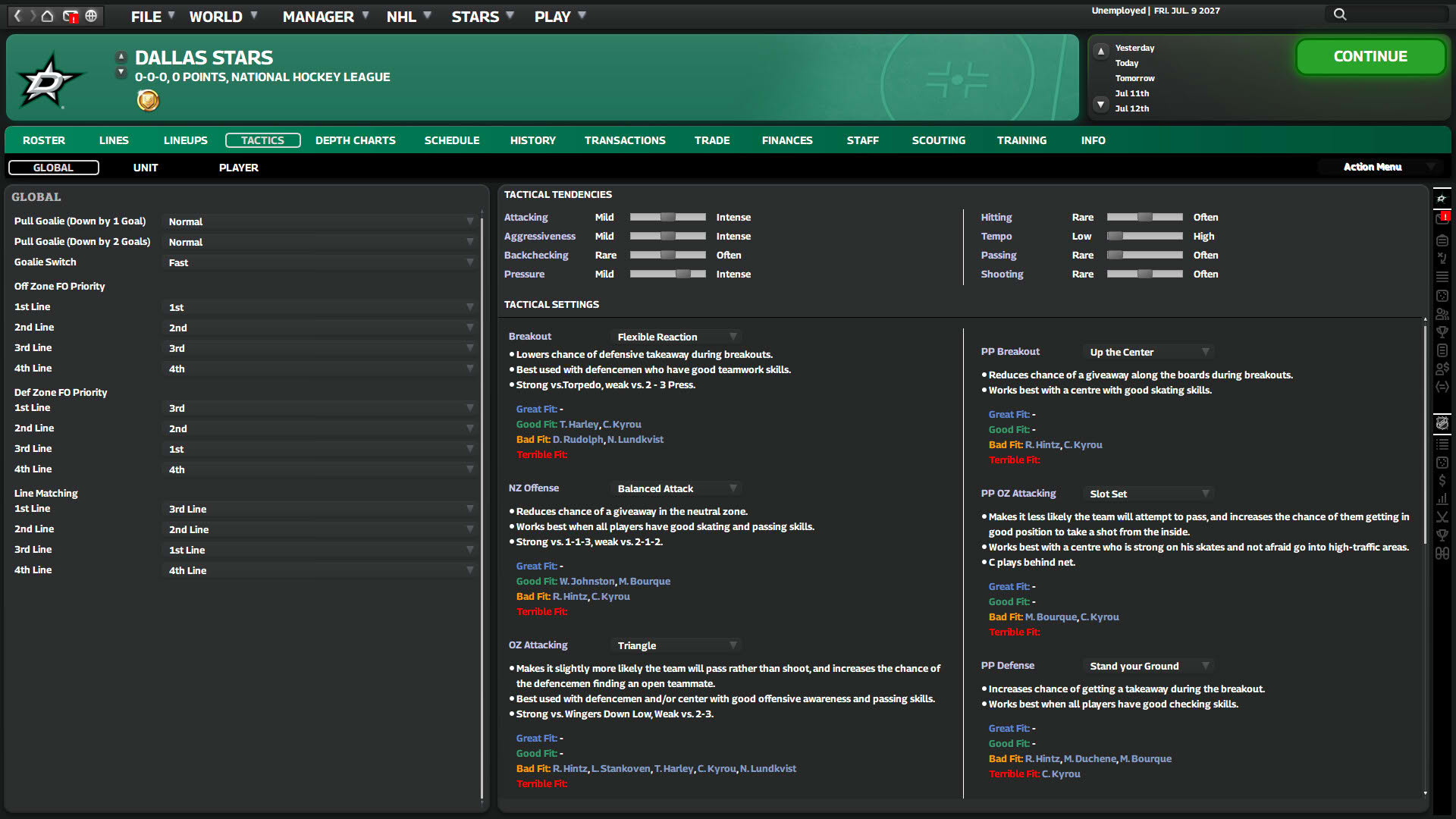Screen dimensions: 1456x819
Task: Click the NHL shield icon in right sidebar
Action: (1442, 423)
